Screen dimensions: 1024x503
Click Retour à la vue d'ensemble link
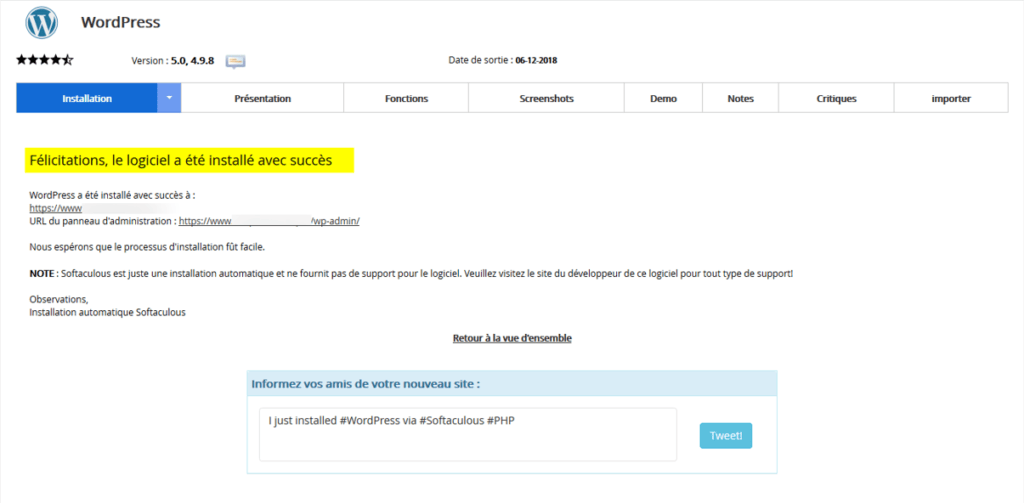coord(512,338)
